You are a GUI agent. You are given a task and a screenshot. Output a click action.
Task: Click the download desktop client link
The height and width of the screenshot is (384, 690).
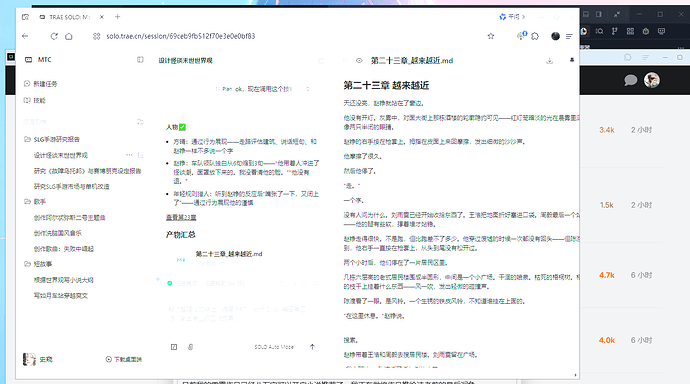[124, 359]
